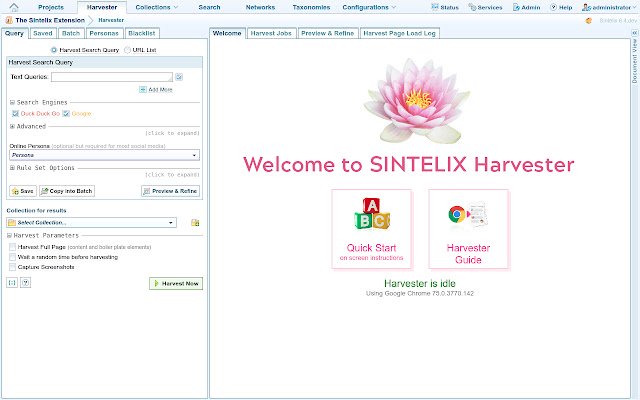640x400 pixels.
Task: Switch to the Blacklist tab
Action: click(142, 33)
